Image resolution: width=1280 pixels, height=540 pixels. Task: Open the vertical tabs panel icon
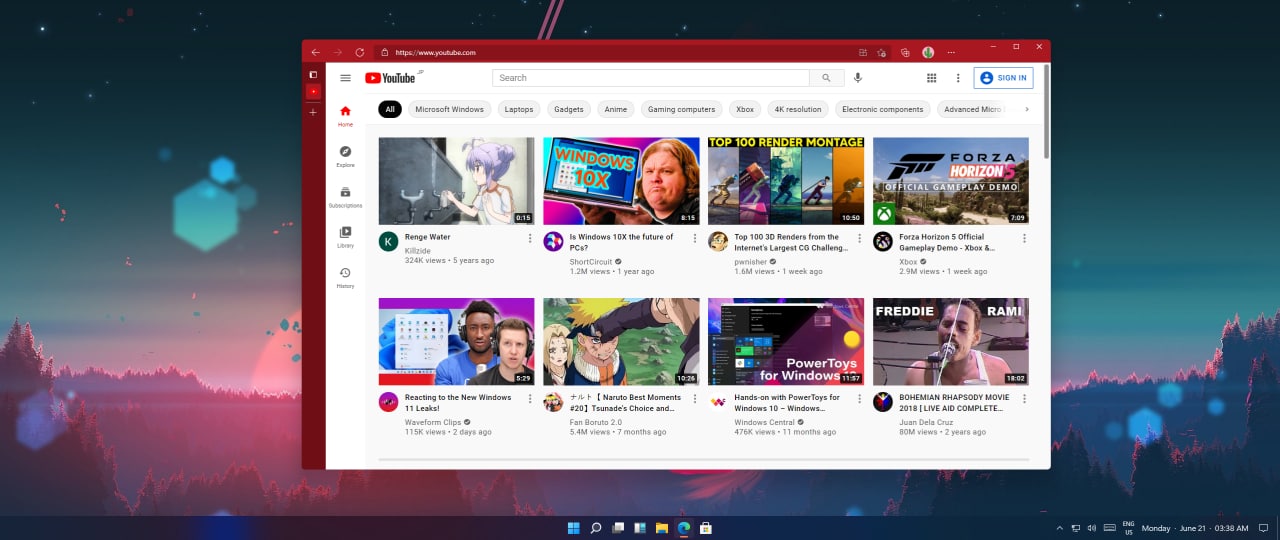coord(313,74)
